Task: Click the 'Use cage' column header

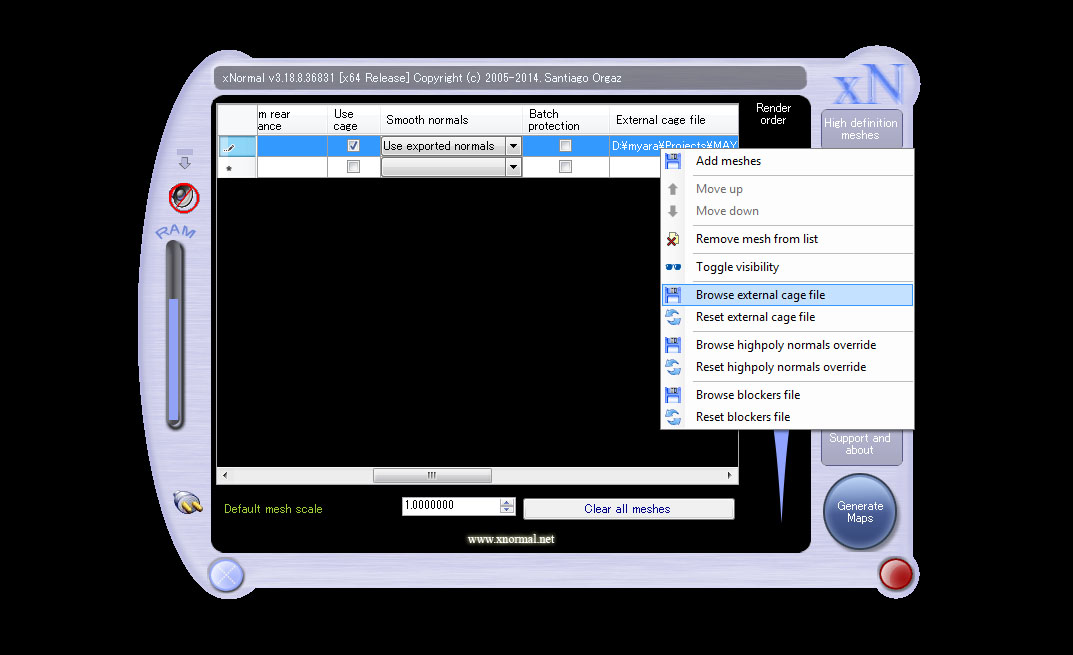Action: tap(354, 120)
